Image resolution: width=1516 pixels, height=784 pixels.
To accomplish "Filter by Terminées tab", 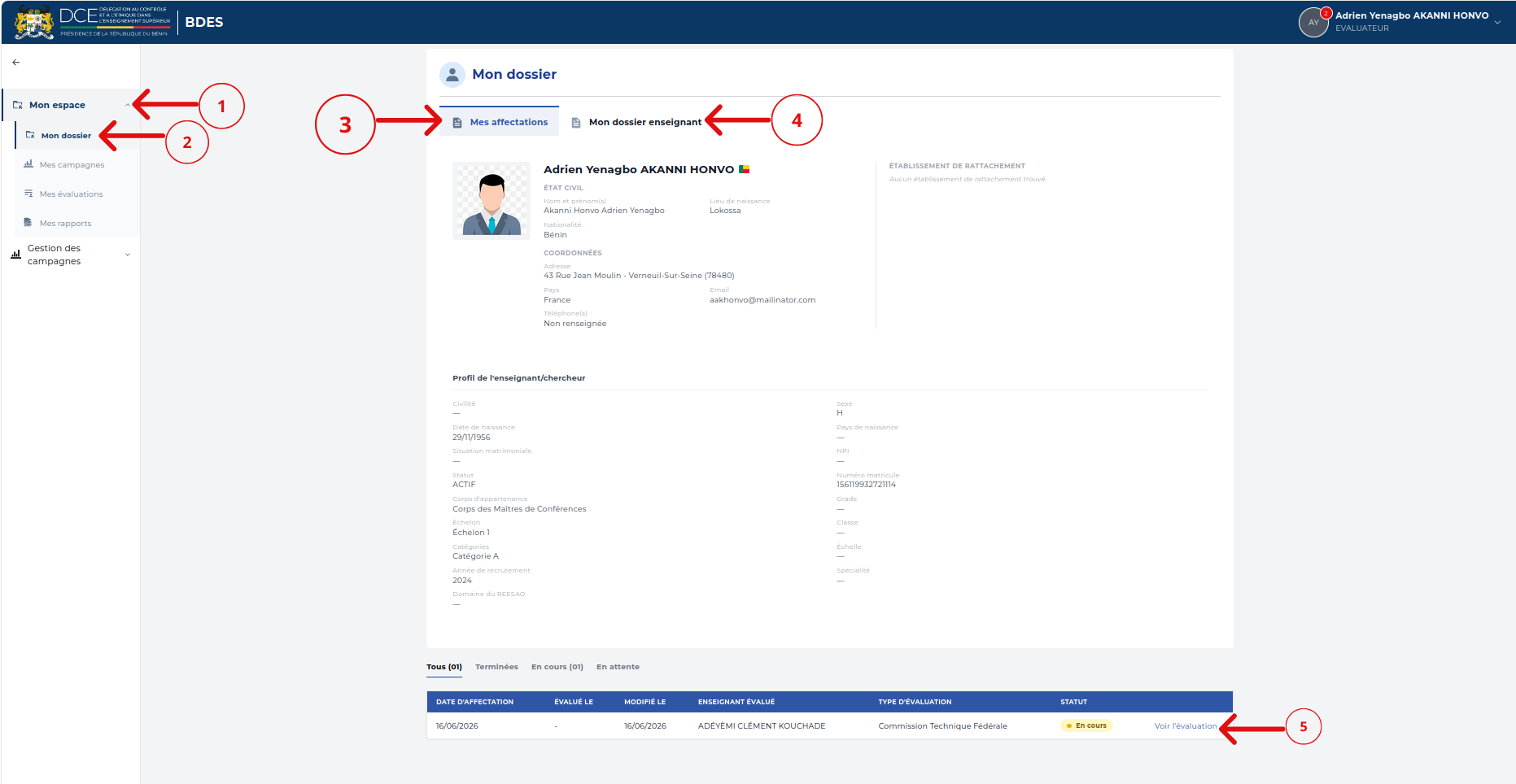I will pos(496,667).
